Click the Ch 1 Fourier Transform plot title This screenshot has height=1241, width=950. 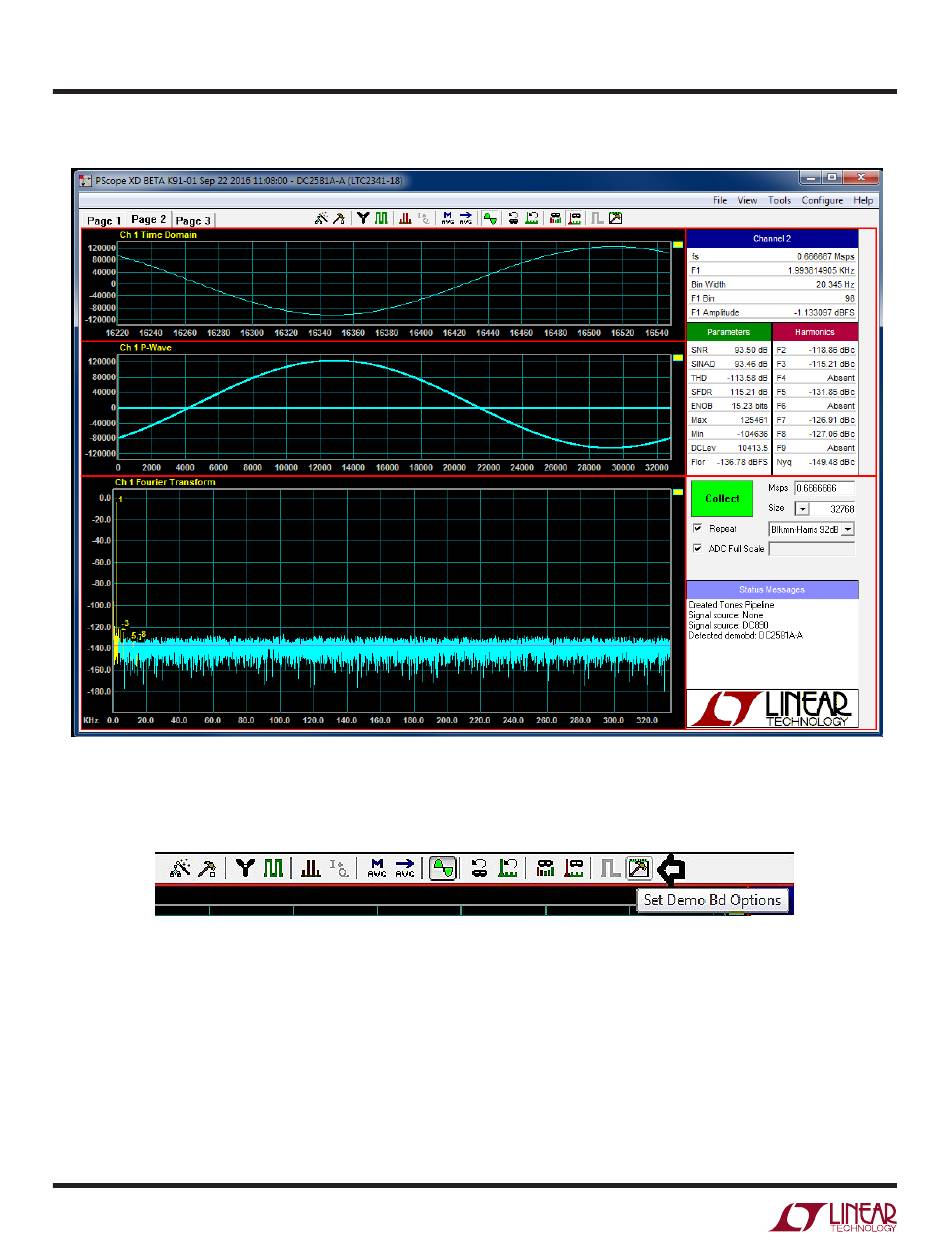pyautogui.click(x=167, y=482)
